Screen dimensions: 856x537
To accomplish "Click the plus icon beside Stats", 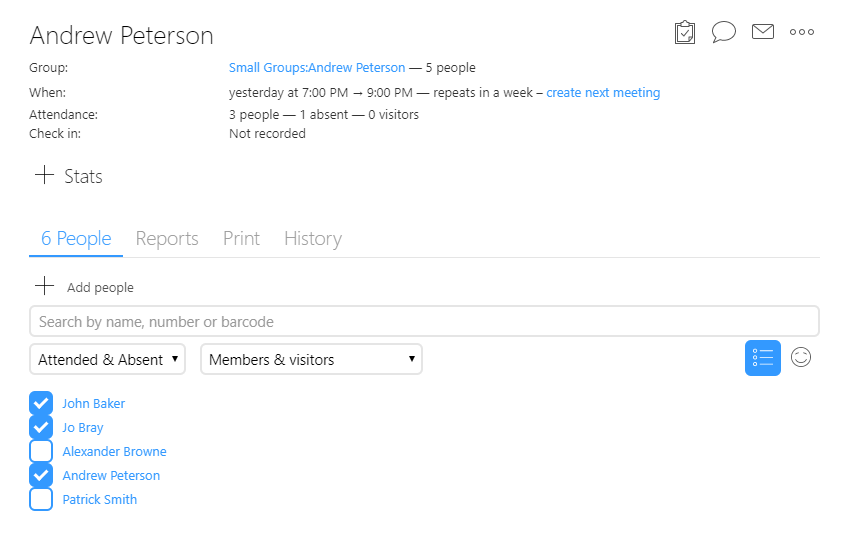I will click(44, 176).
